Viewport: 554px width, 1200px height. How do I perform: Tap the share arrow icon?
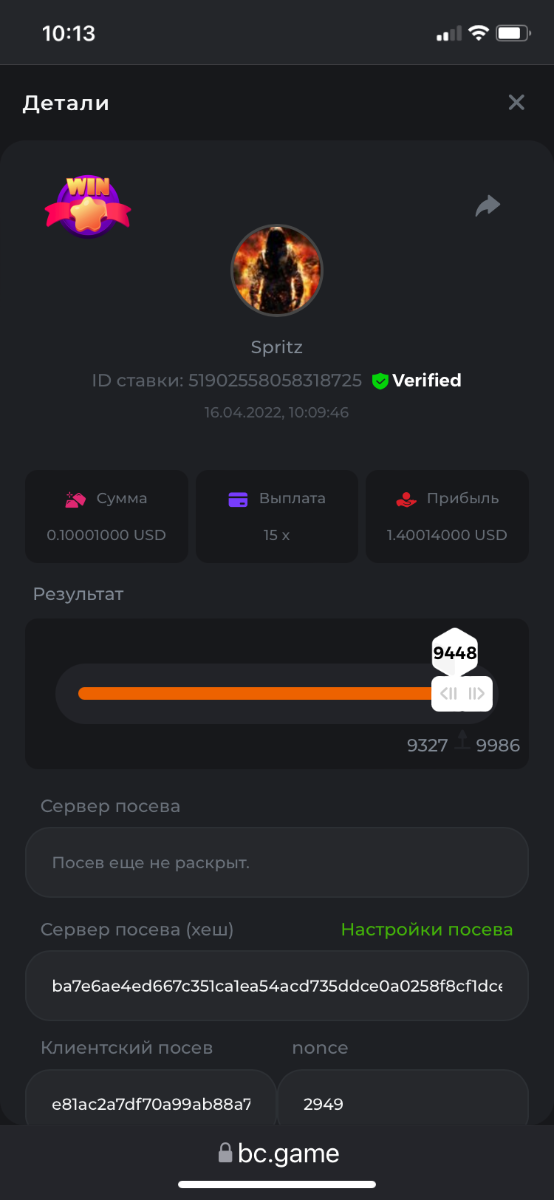pyautogui.click(x=487, y=206)
